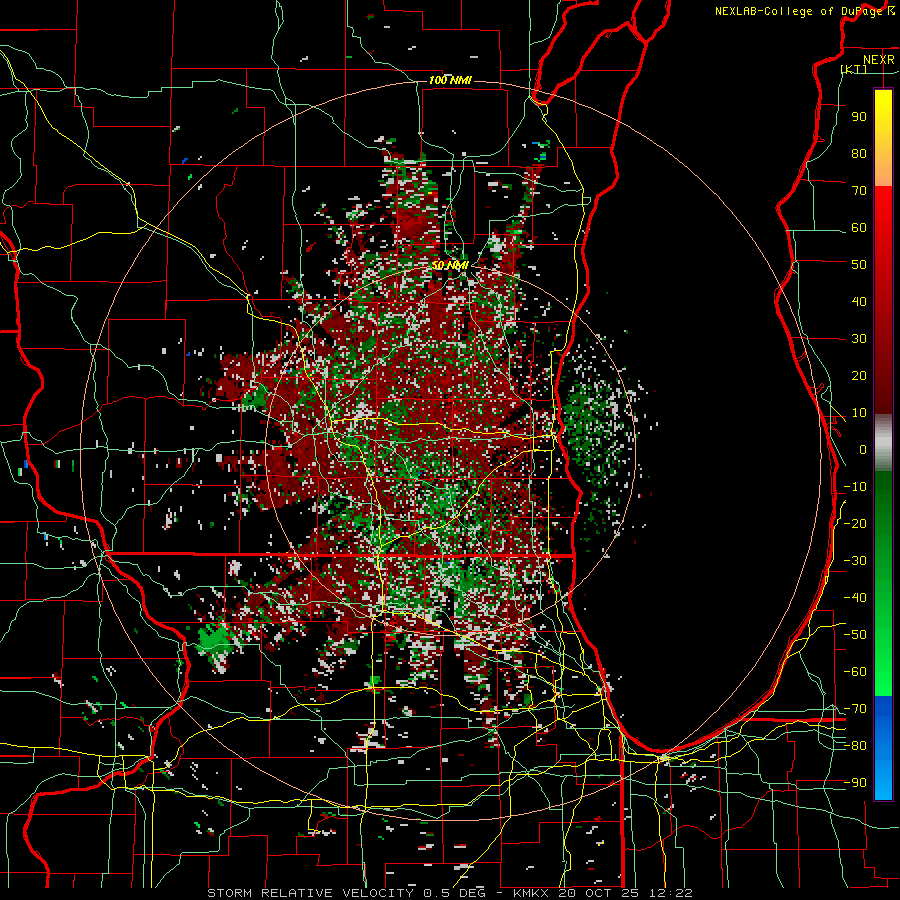Click the 0 scale label
900x900 pixels.
pos(863,450)
